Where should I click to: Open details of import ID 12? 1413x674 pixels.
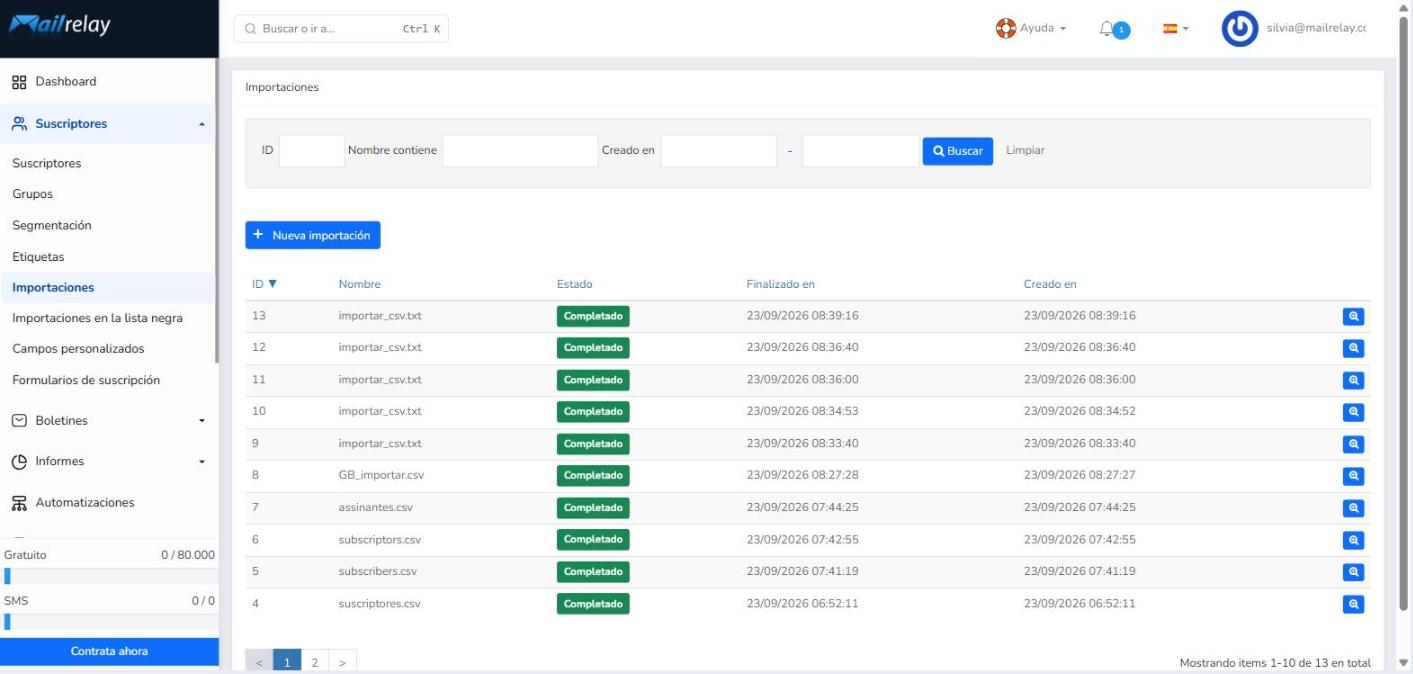tap(1353, 348)
